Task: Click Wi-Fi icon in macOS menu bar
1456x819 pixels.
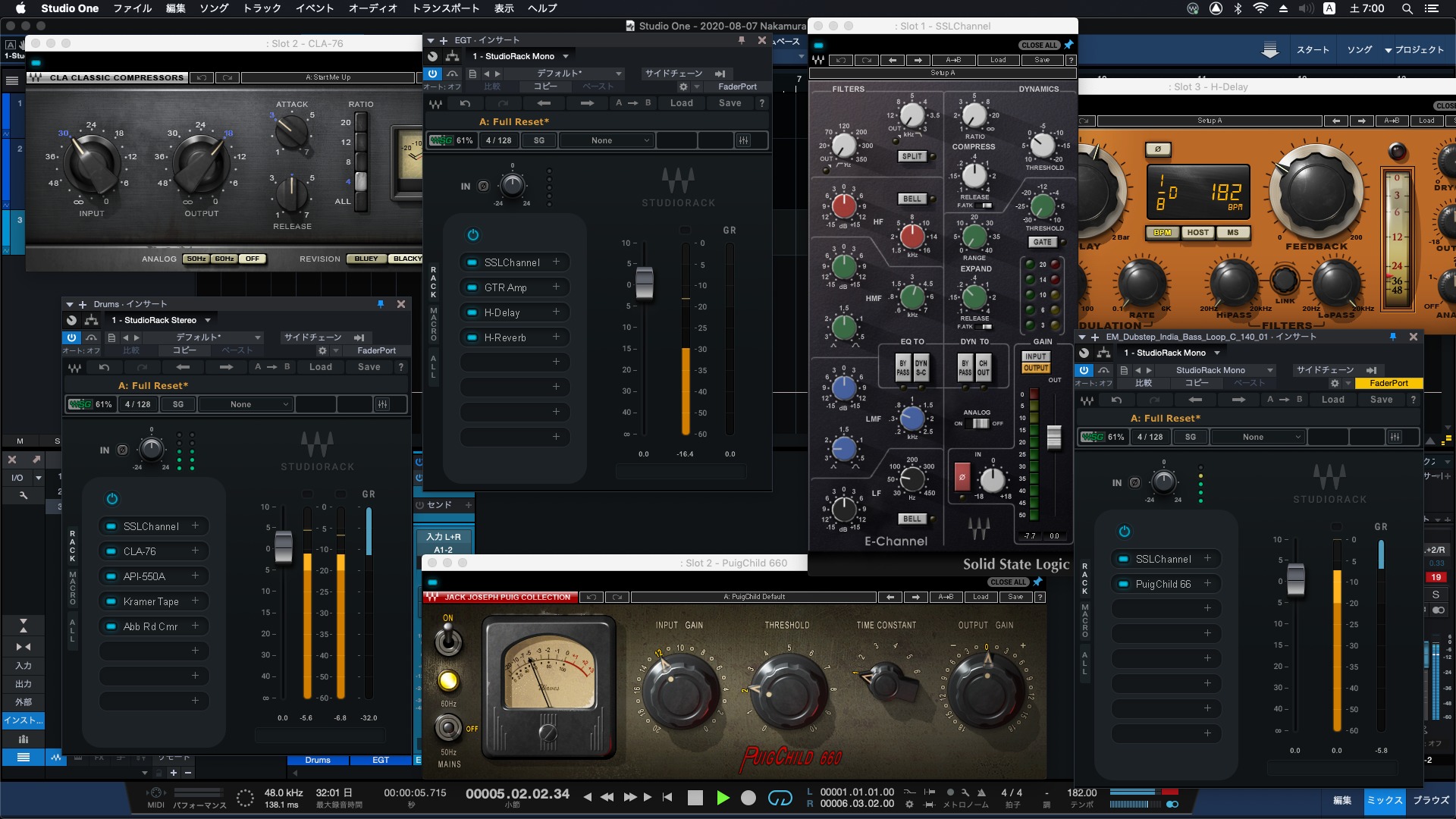Action: [x=1260, y=8]
